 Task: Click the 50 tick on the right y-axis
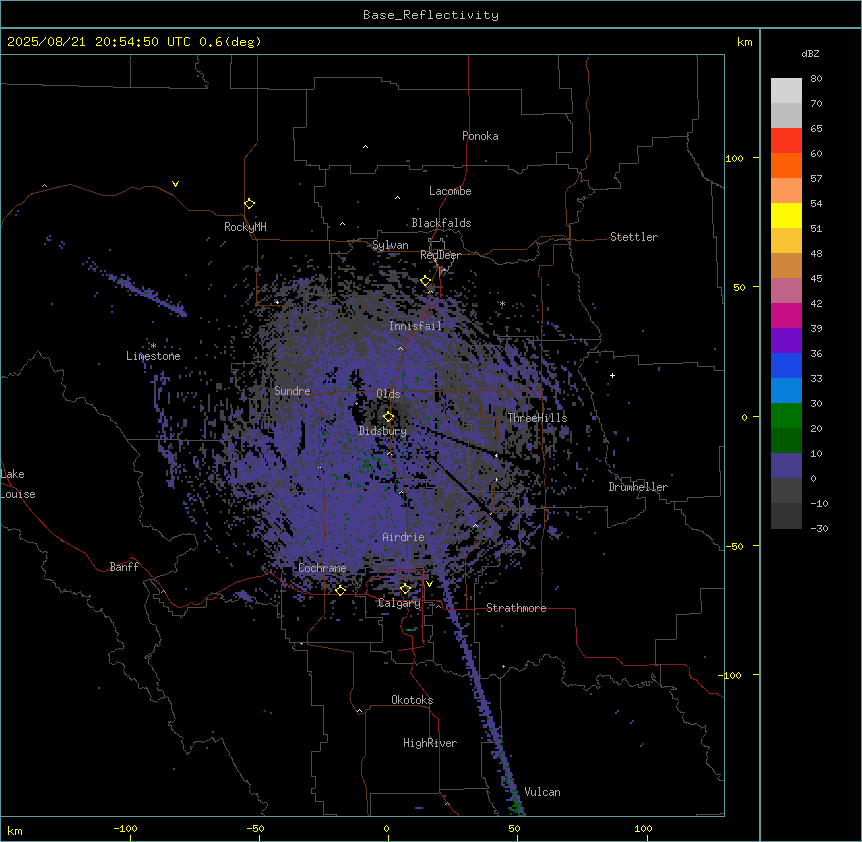point(738,287)
